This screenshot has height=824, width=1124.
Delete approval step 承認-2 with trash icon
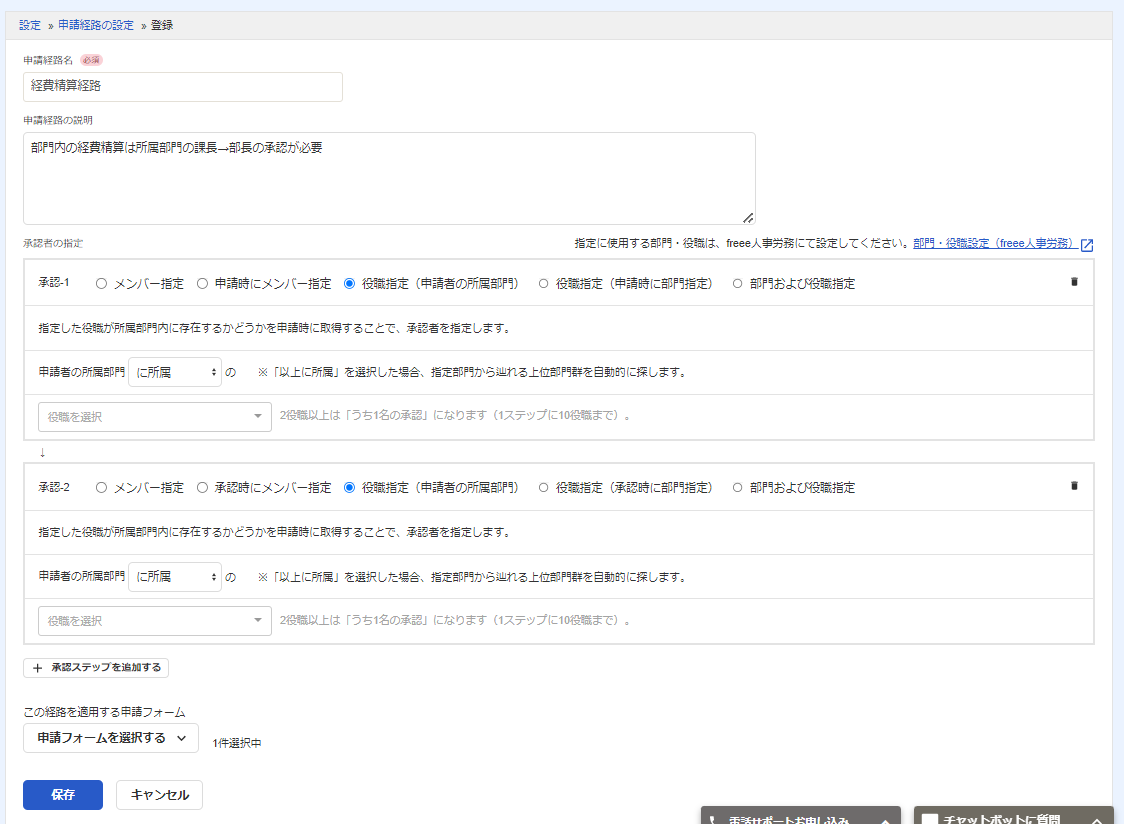click(1074, 486)
